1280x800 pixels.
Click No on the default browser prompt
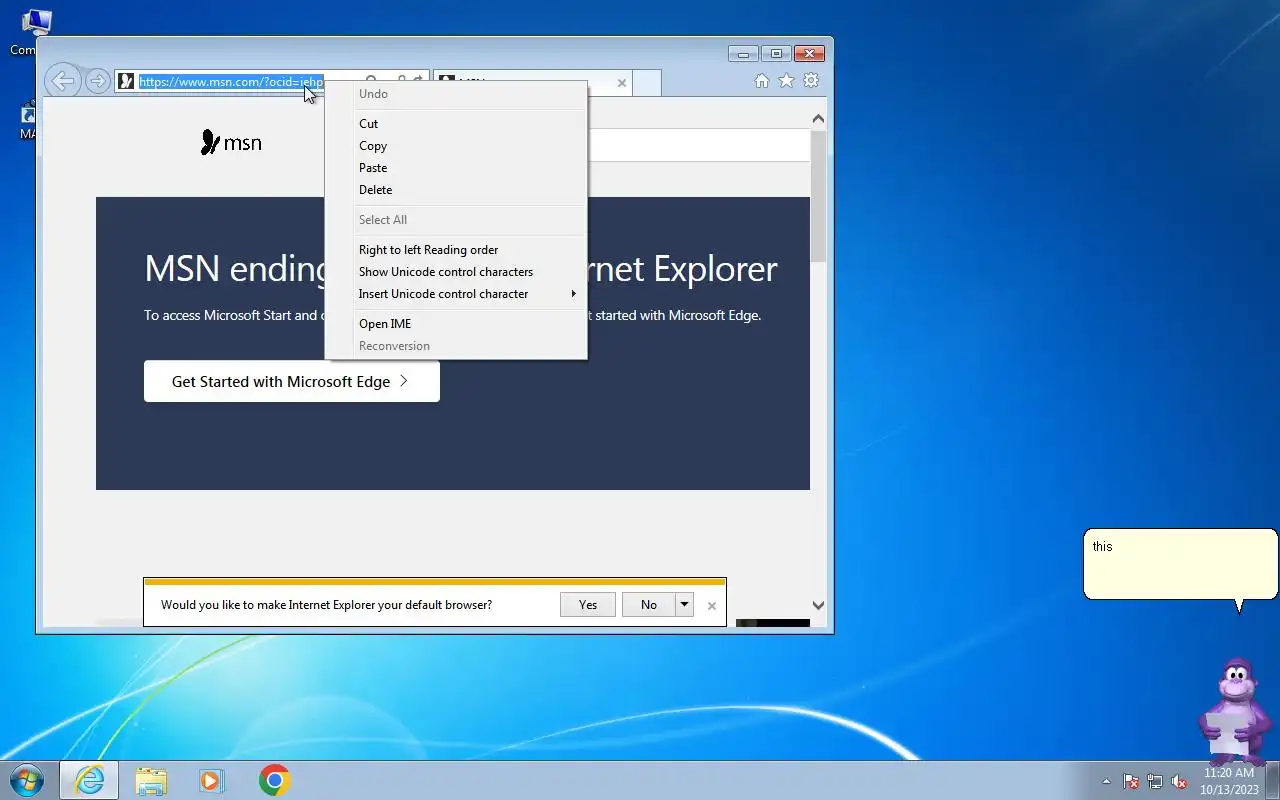(x=649, y=604)
